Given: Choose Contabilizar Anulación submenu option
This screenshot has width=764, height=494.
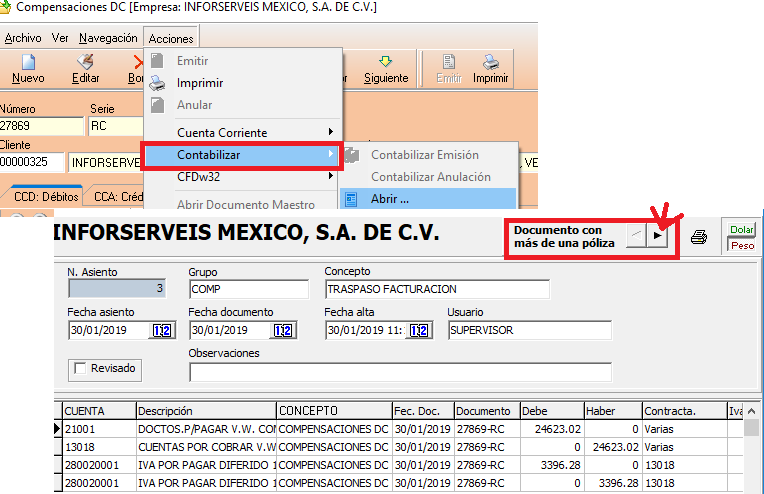Looking at the screenshot, I should (x=429, y=177).
